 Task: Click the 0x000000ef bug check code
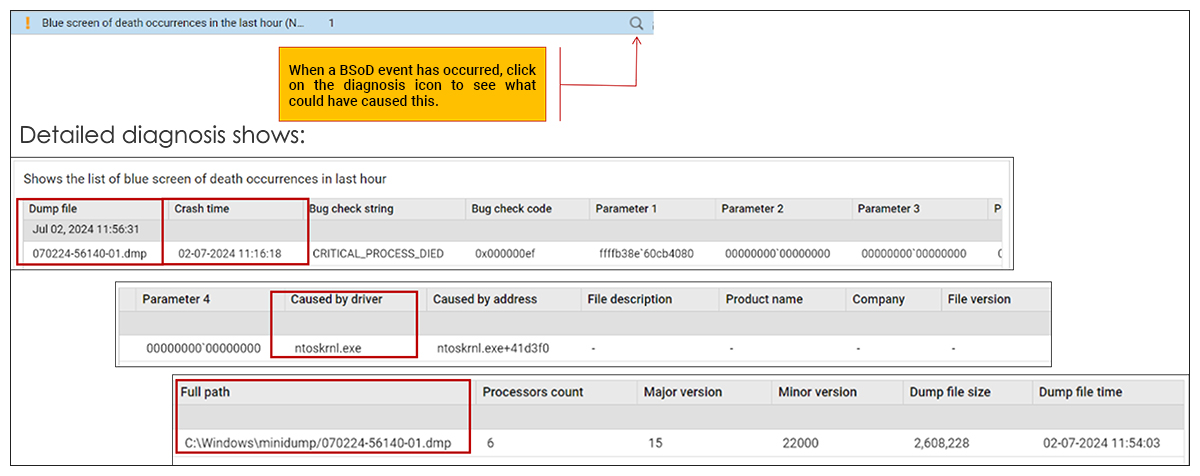click(x=505, y=254)
